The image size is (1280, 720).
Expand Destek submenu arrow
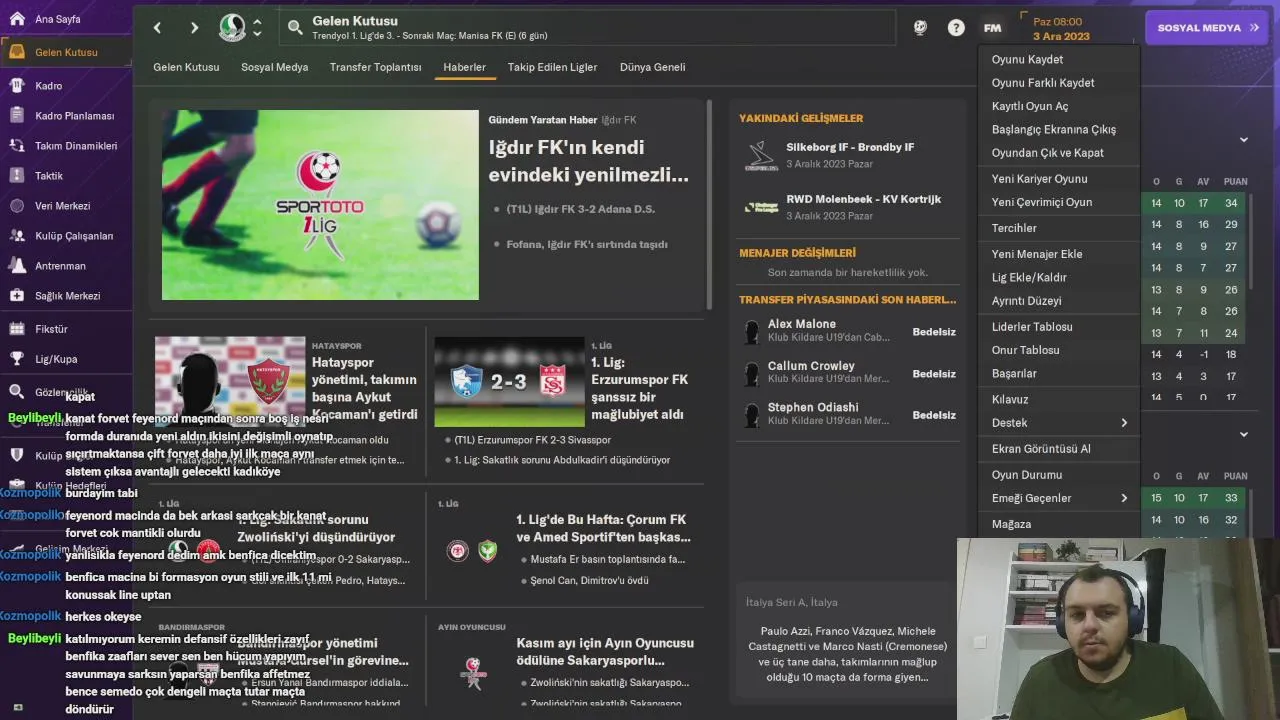click(1124, 423)
